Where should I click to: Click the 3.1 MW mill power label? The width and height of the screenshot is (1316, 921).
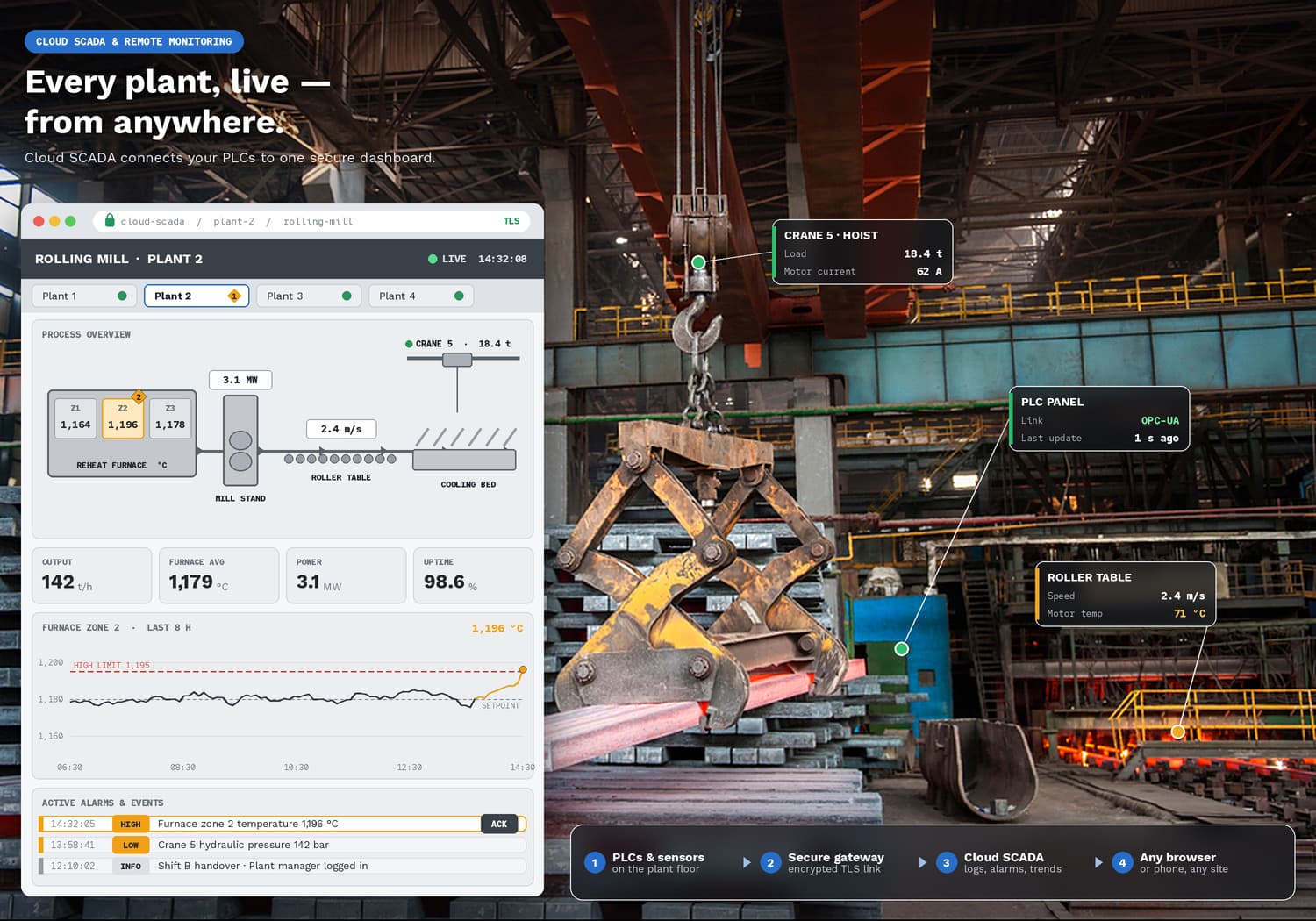point(240,380)
